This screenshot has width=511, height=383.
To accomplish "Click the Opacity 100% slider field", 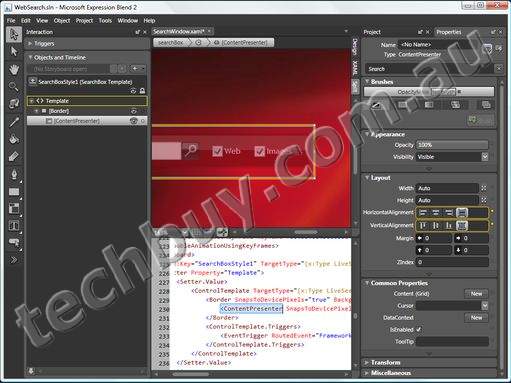I will pyautogui.click(x=452, y=145).
